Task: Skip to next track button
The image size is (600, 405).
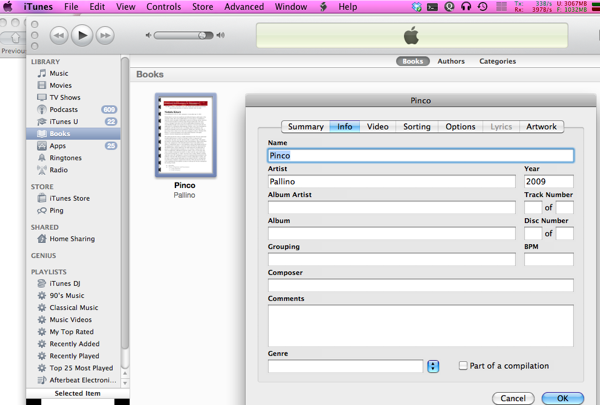Action: tap(105, 36)
